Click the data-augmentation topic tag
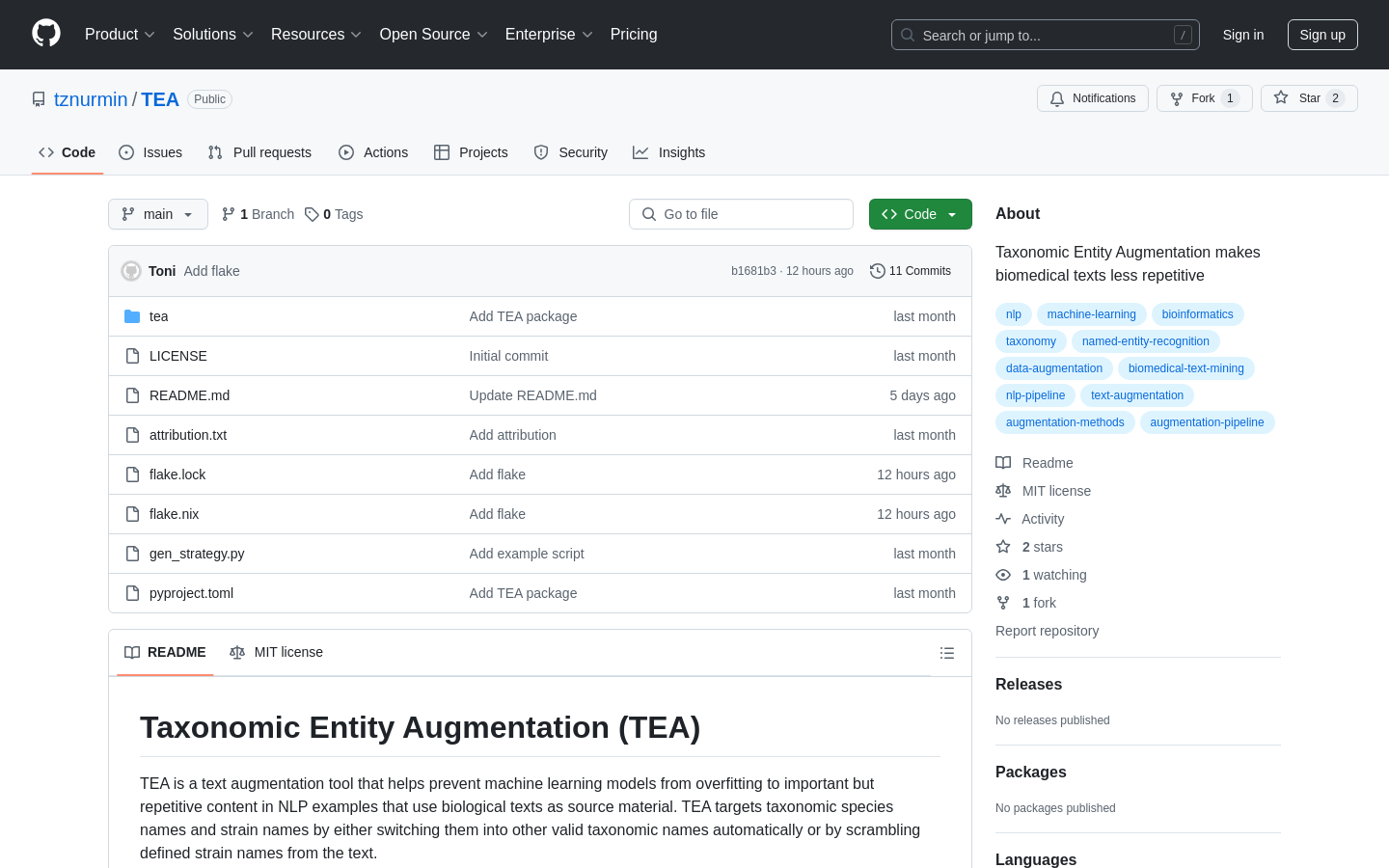Image resolution: width=1389 pixels, height=868 pixels. pyautogui.click(x=1054, y=368)
